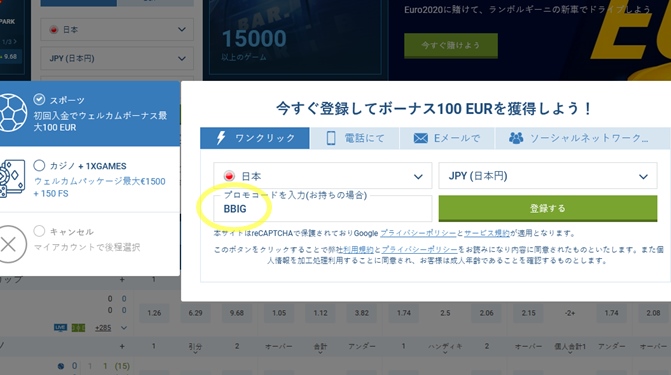Switch to the 電話にて tab
This screenshot has height=375, width=671.
(x=355, y=138)
